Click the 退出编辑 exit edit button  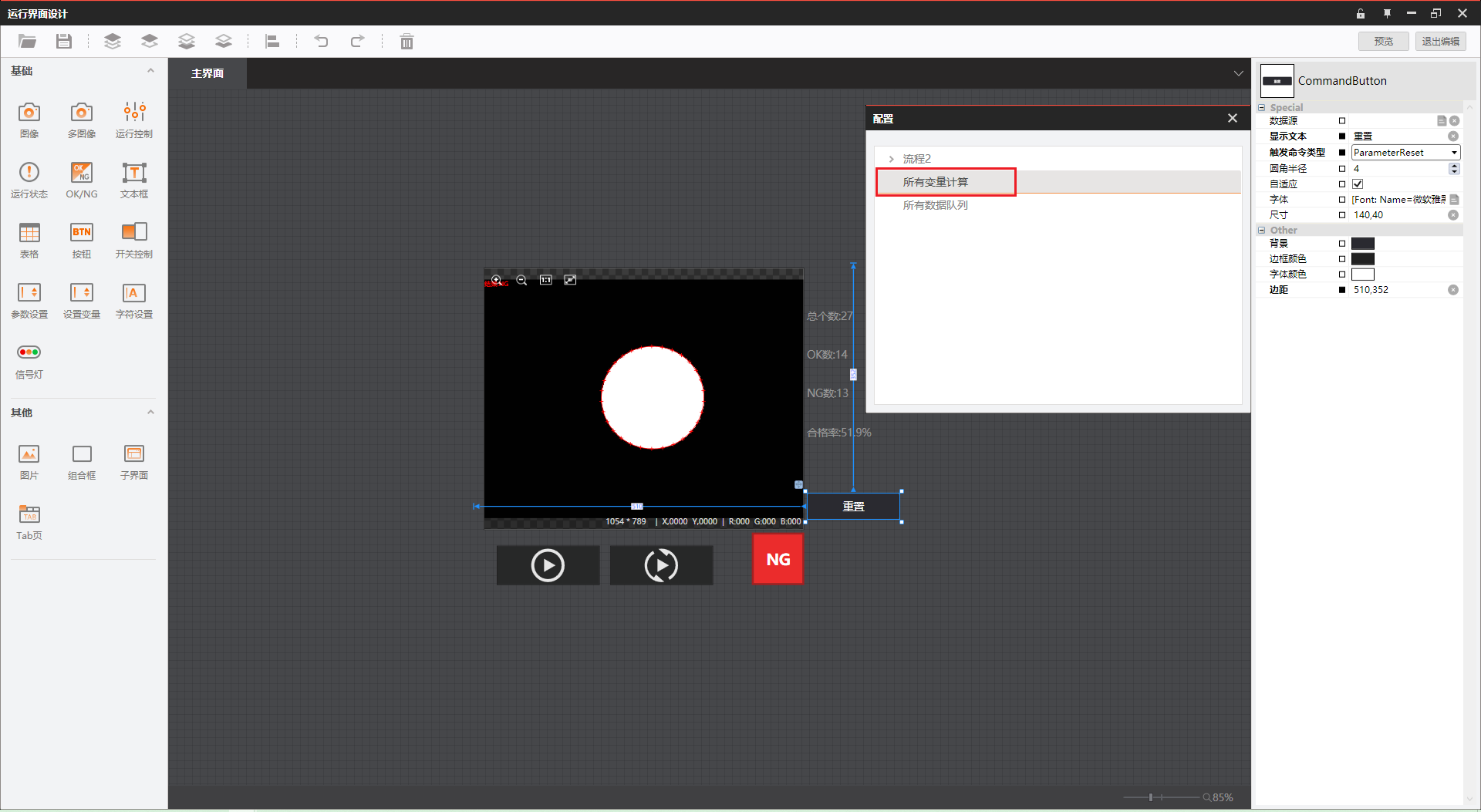tap(1440, 42)
